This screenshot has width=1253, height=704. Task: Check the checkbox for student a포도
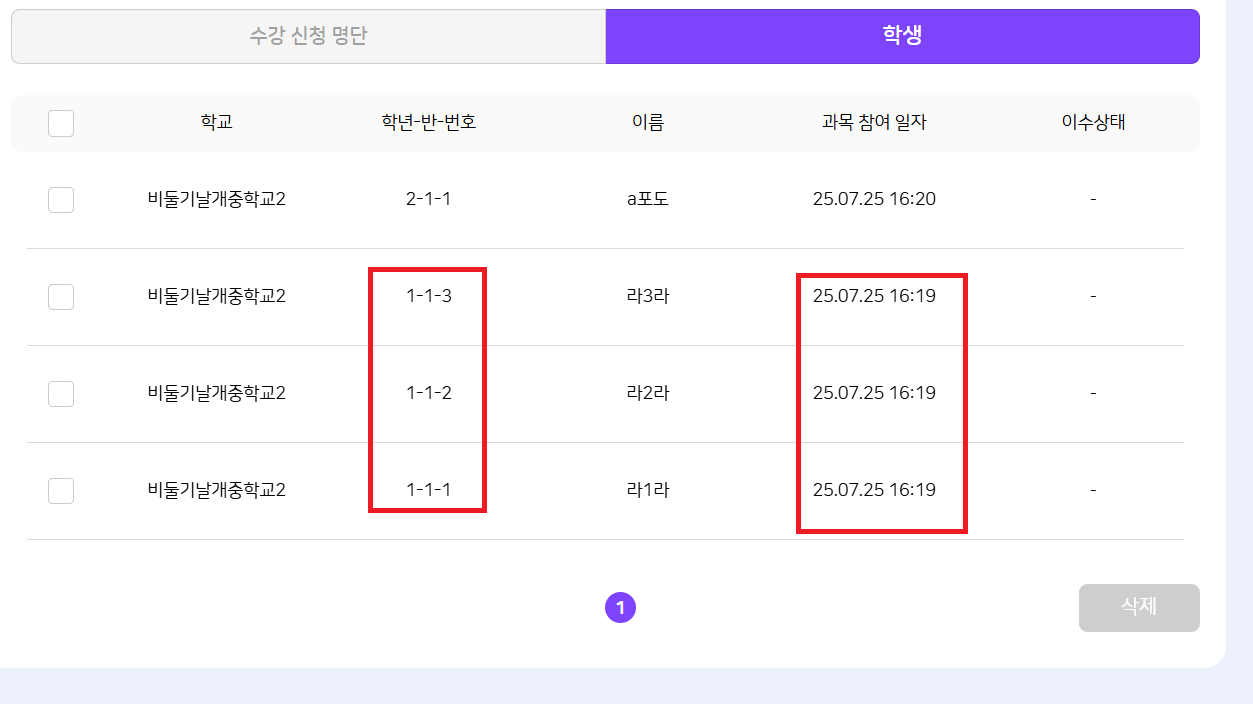[x=61, y=200]
